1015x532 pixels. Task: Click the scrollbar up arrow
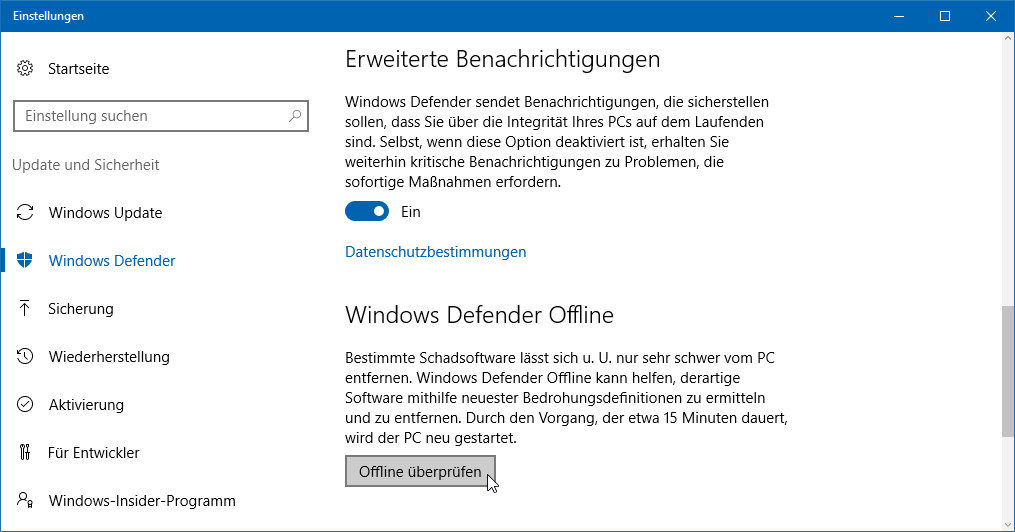pos(1007,41)
